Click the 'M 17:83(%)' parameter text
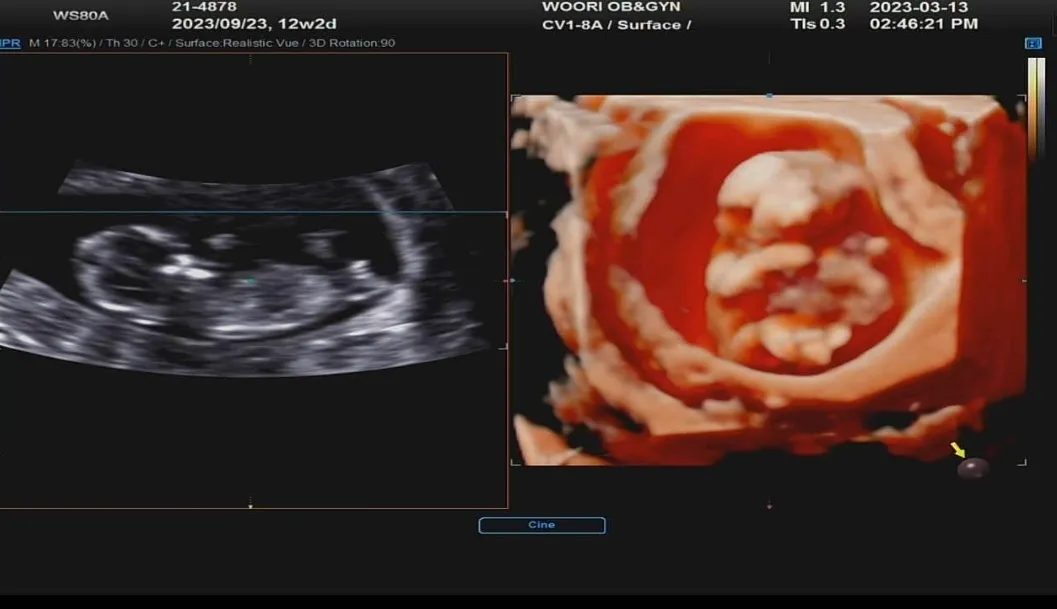The image size is (1057, 609). tap(63, 43)
